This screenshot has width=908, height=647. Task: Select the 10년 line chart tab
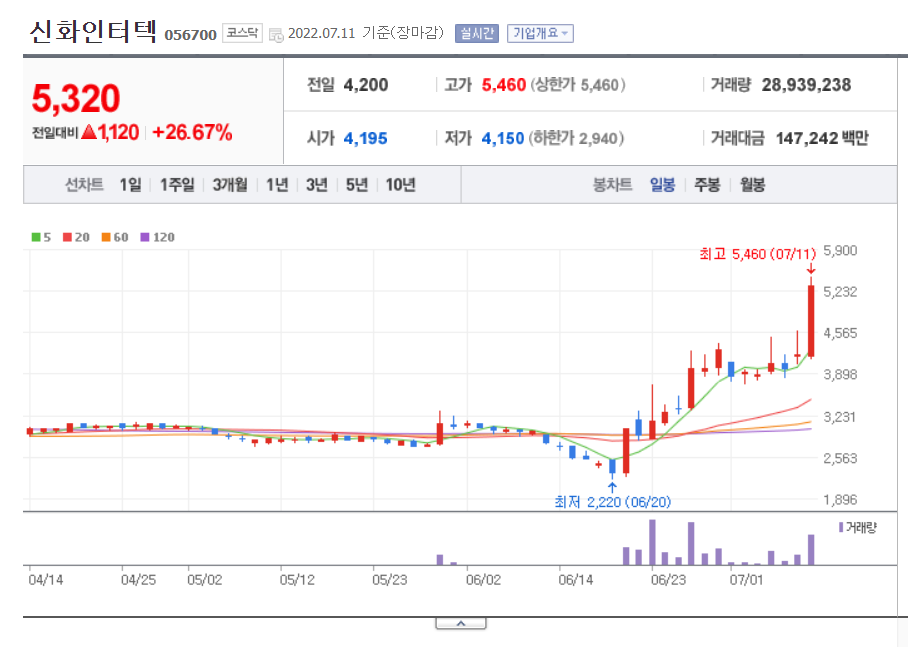400,185
